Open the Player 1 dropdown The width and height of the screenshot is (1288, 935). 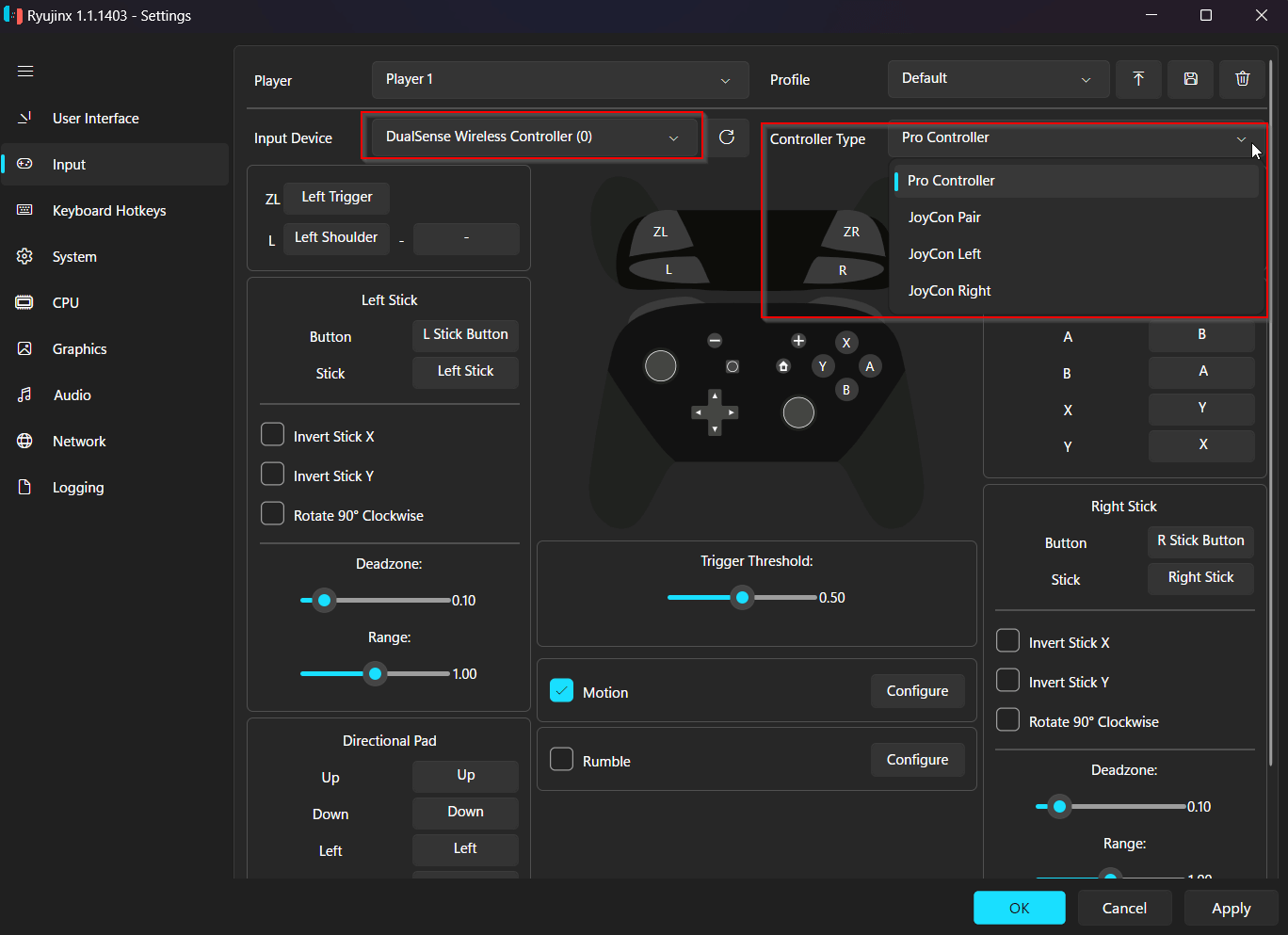[x=560, y=80]
